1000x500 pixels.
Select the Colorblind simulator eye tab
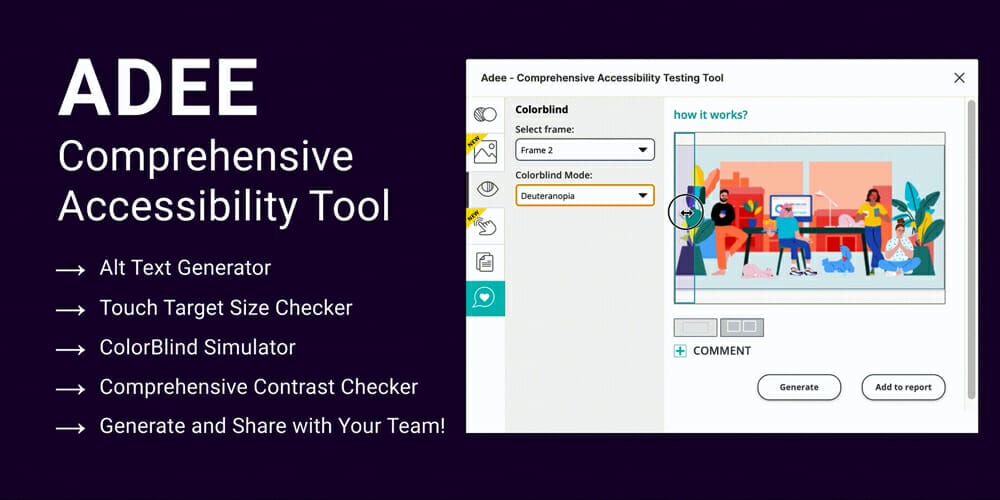pyautogui.click(x=485, y=189)
